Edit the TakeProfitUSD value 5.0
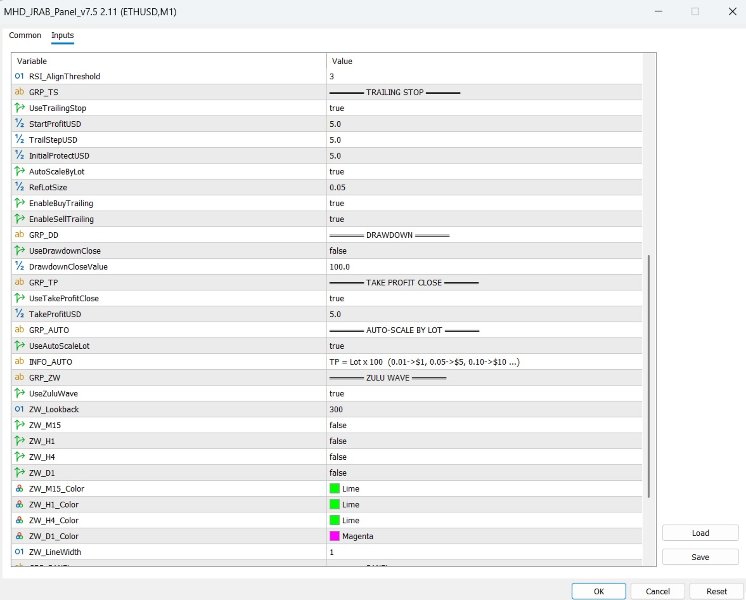Screen dimensions: 746x600 pos(484,314)
